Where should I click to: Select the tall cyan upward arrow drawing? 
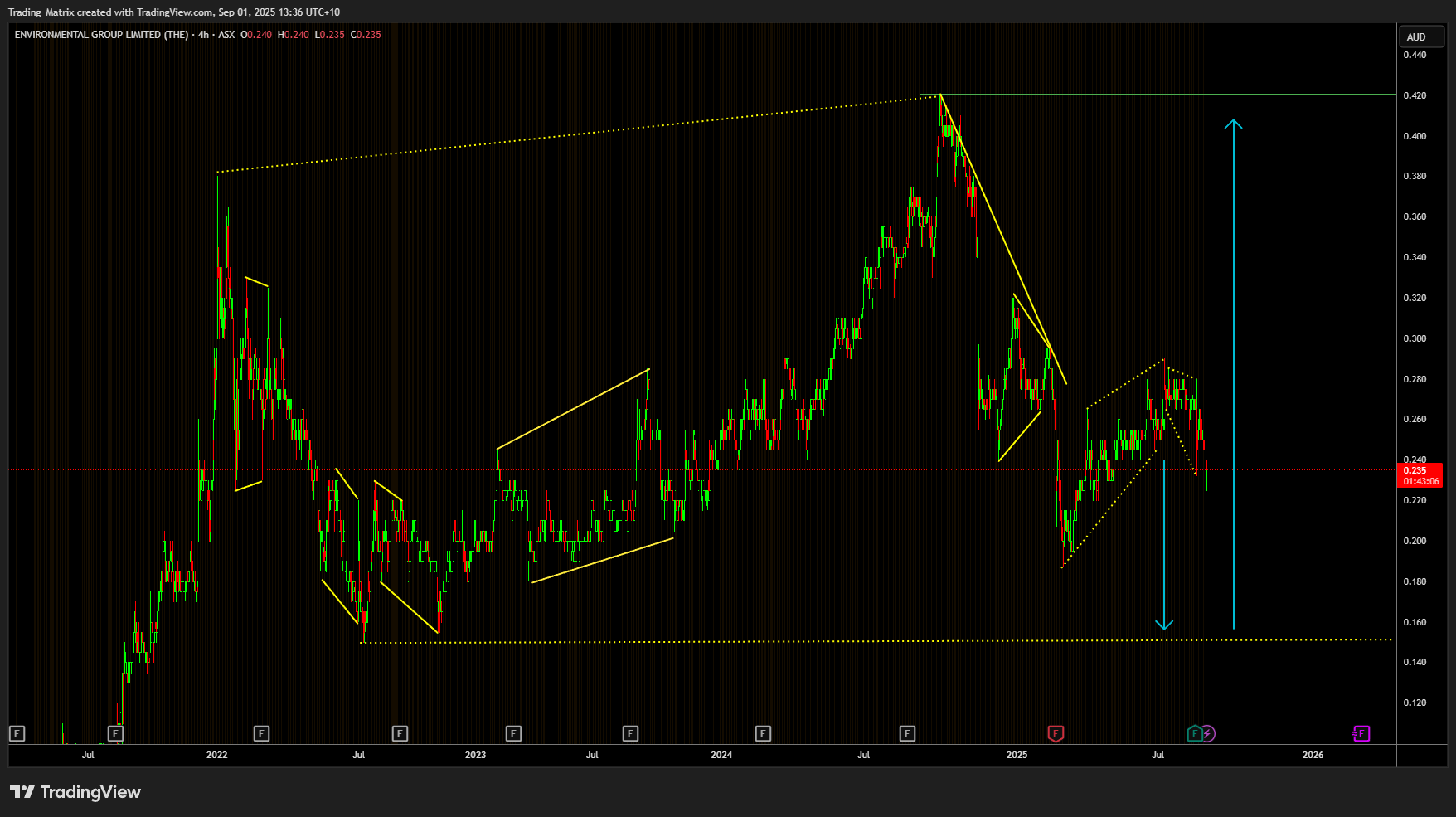click(x=1234, y=373)
